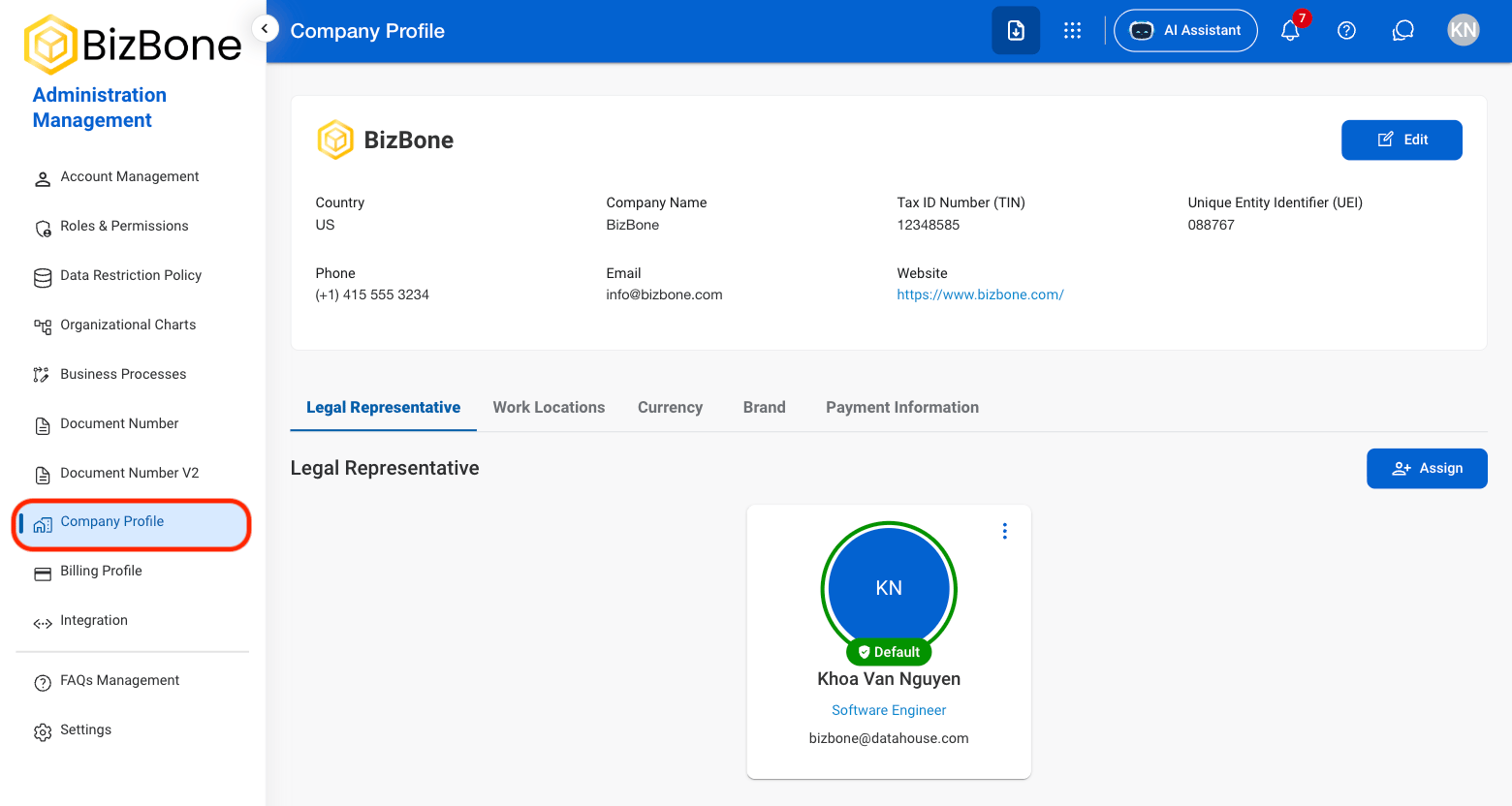Click the Organizational Charts icon
1512x806 pixels.
[43, 326]
